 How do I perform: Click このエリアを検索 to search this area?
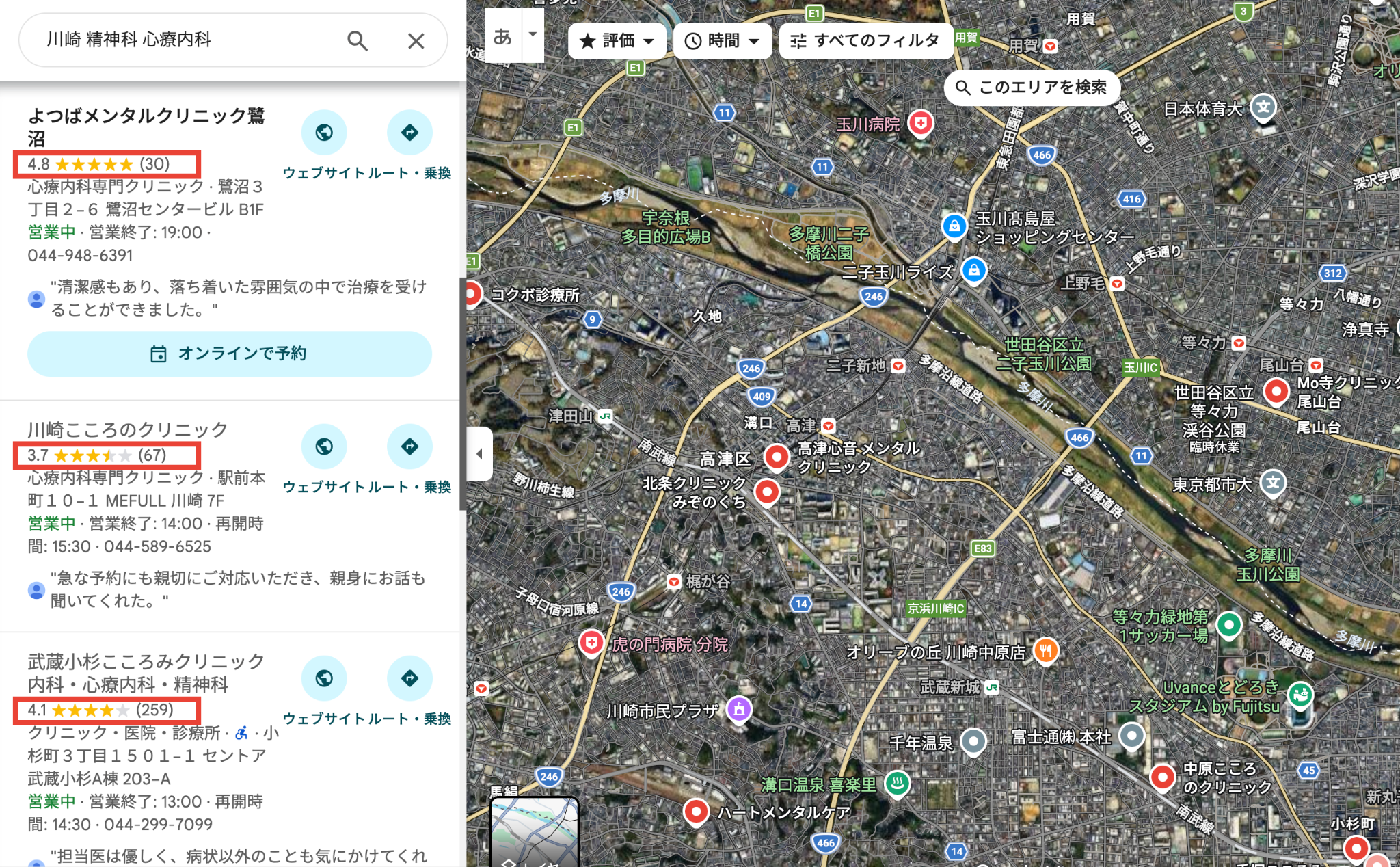tap(1032, 87)
